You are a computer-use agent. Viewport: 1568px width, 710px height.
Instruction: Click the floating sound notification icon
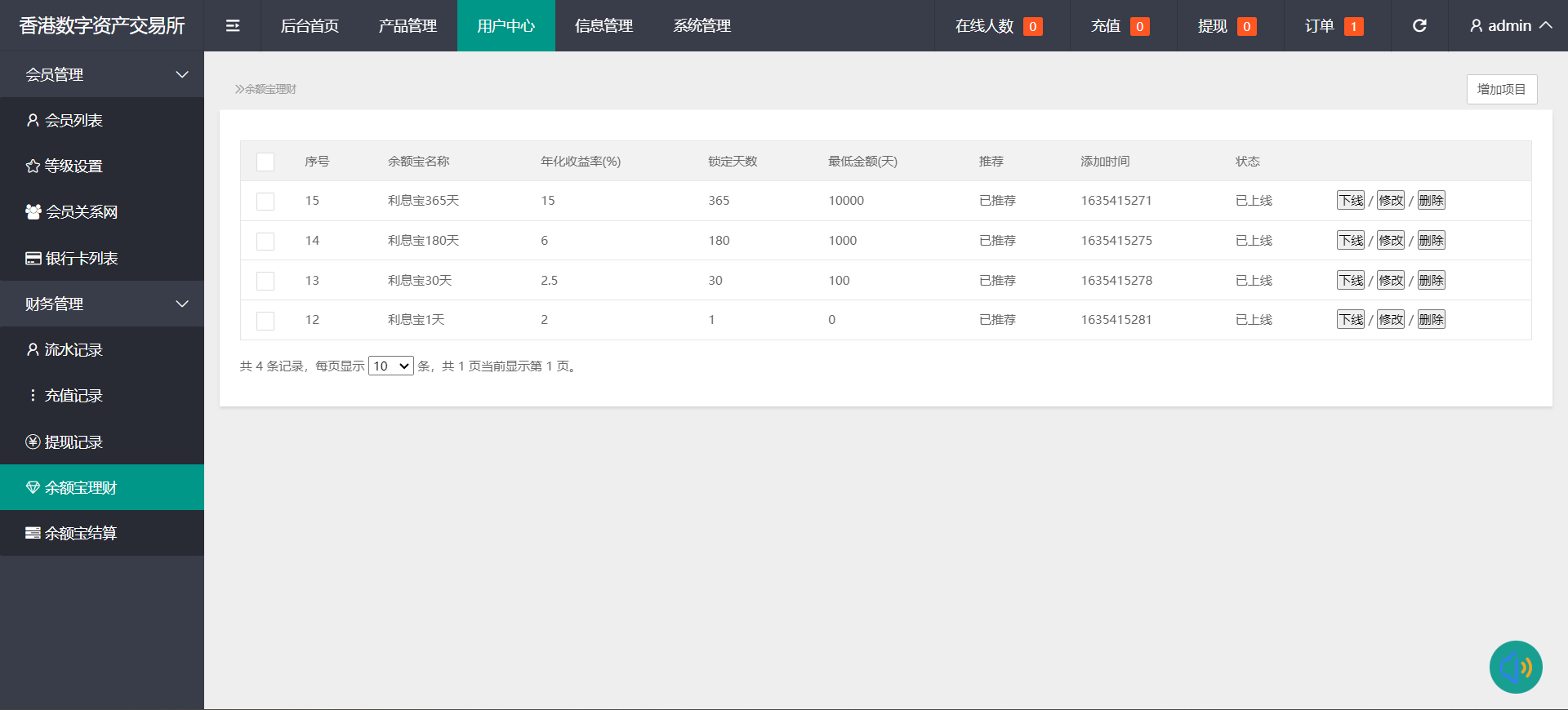pyautogui.click(x=1515, y=667)
